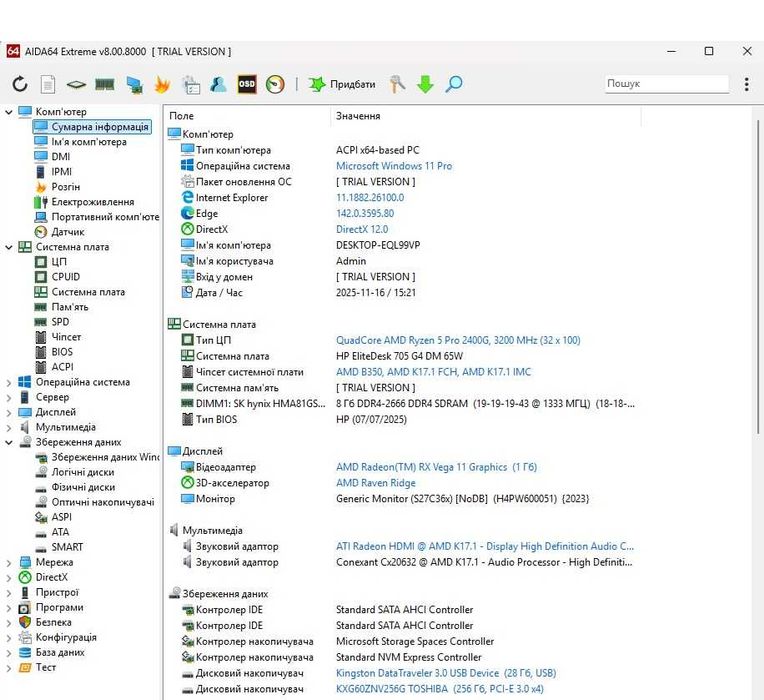Select Ім'я комп'ютера in the left tree
The width and height of the screenshot is (764, 700).
pos(81,142)
